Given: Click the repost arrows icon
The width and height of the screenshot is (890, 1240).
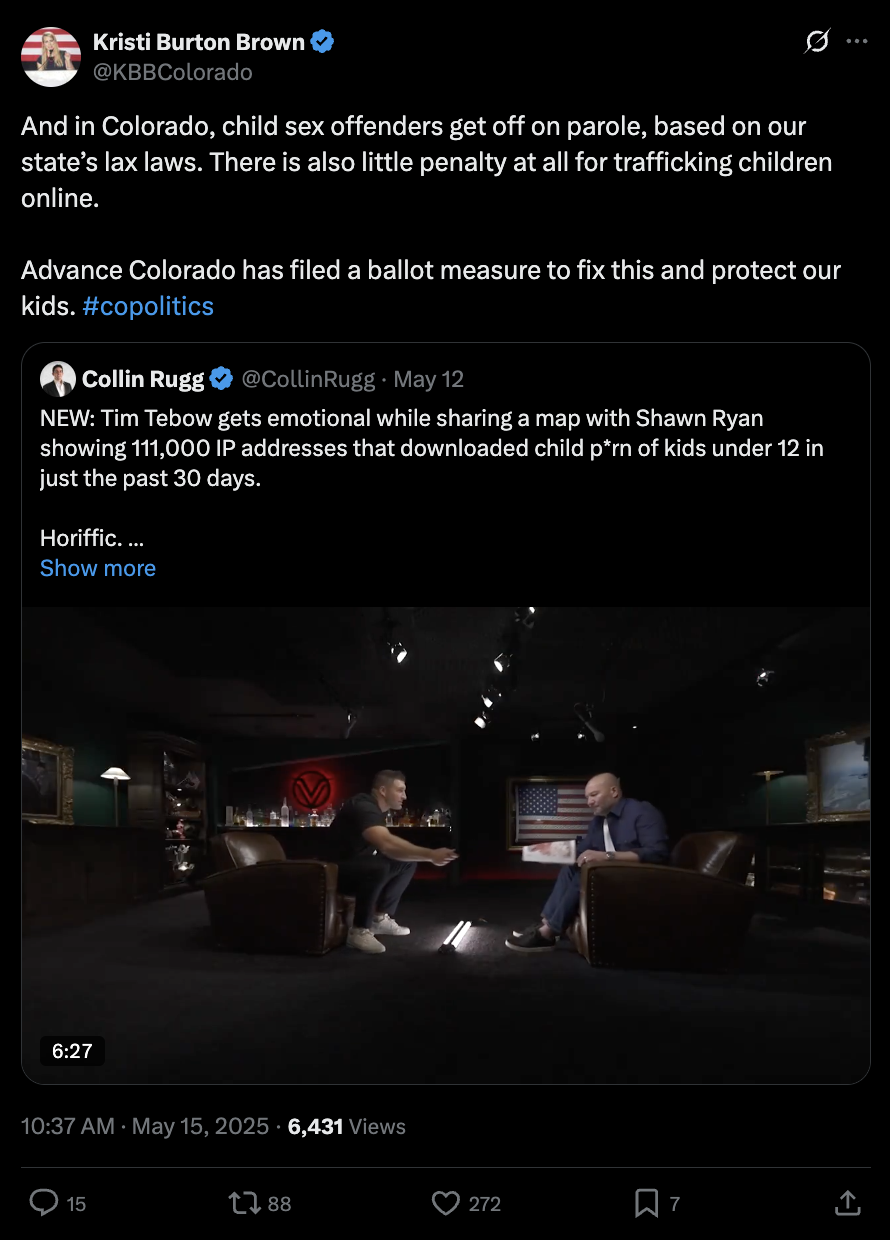Looking at the screenshot, I should [x=244, y=1202].
